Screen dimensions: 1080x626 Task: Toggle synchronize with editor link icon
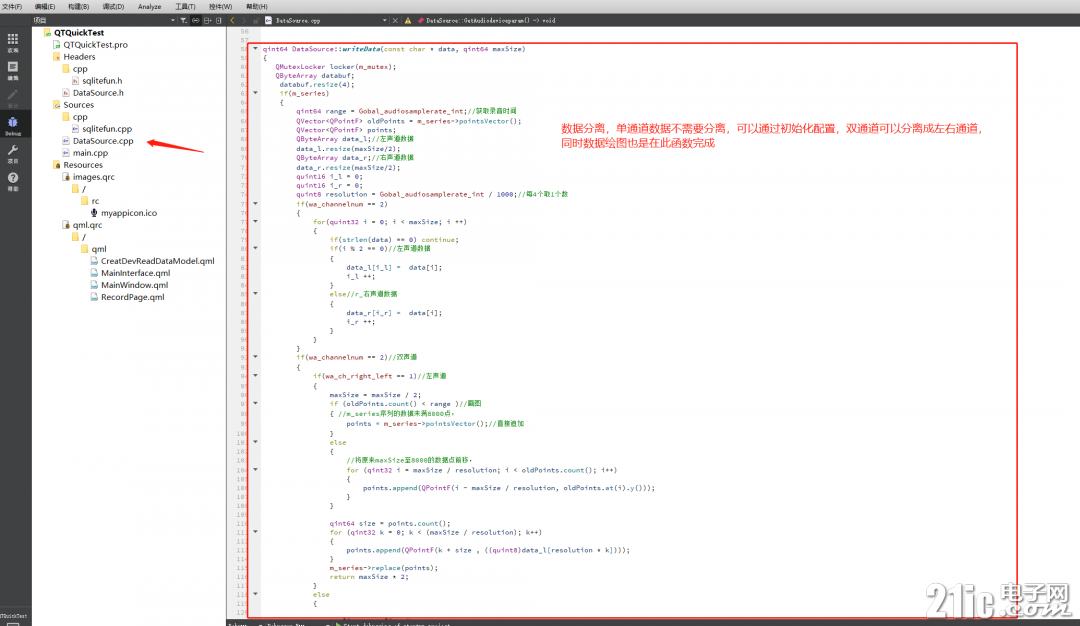point(196,21)
